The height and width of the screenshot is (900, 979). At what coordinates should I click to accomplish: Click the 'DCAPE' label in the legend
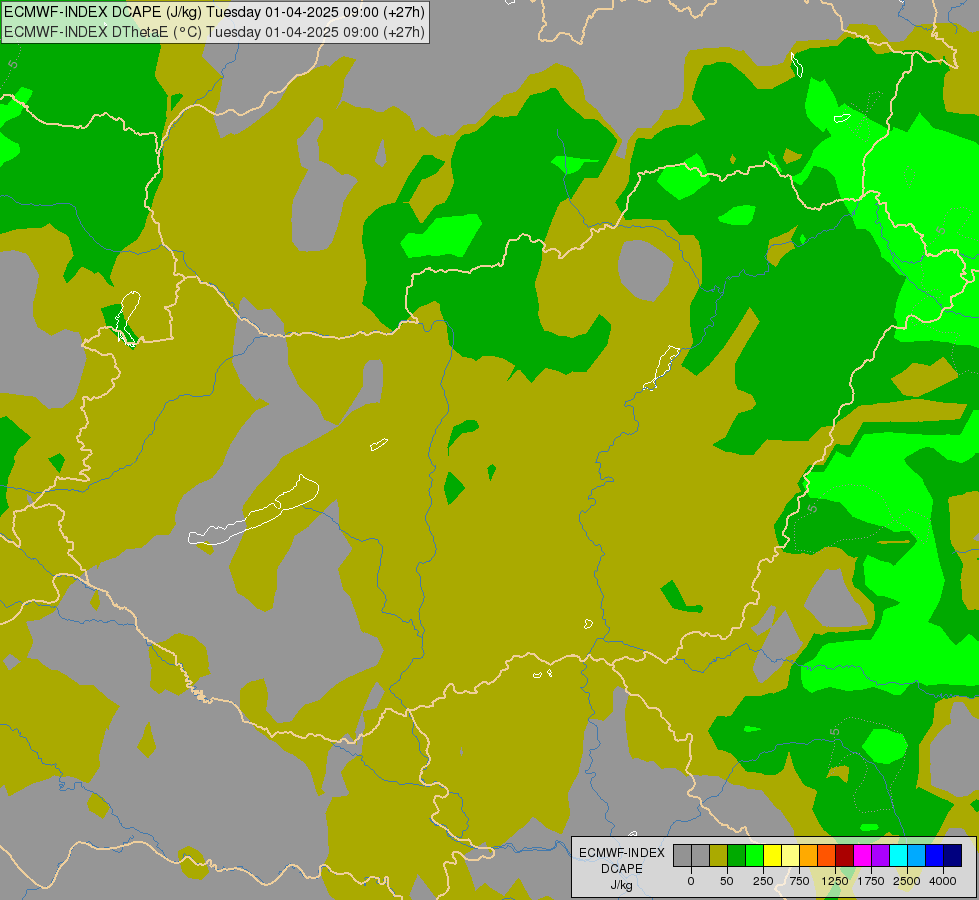tap(622, 869)
